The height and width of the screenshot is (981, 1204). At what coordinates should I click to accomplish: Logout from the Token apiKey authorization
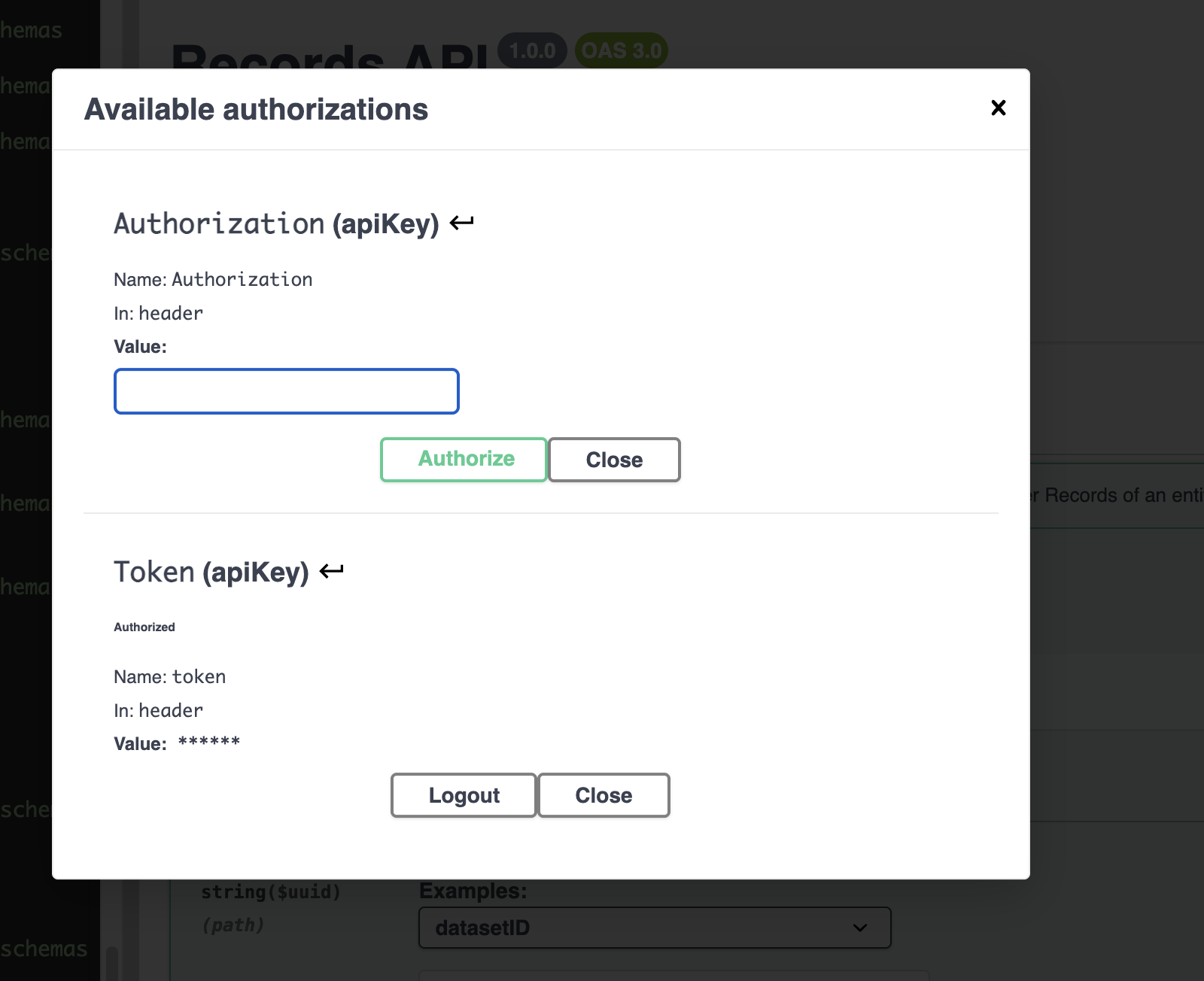[x=463, y=795]
